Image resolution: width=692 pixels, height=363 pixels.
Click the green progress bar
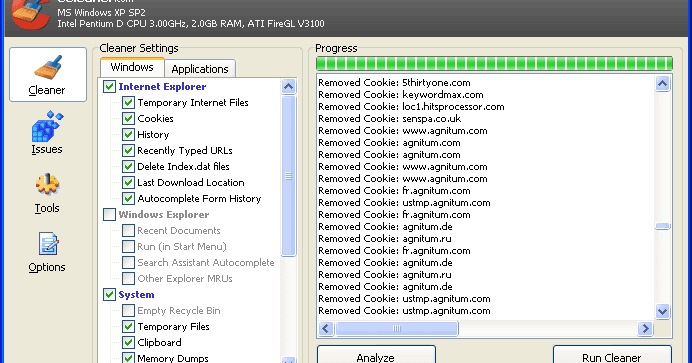click(494, 64)
